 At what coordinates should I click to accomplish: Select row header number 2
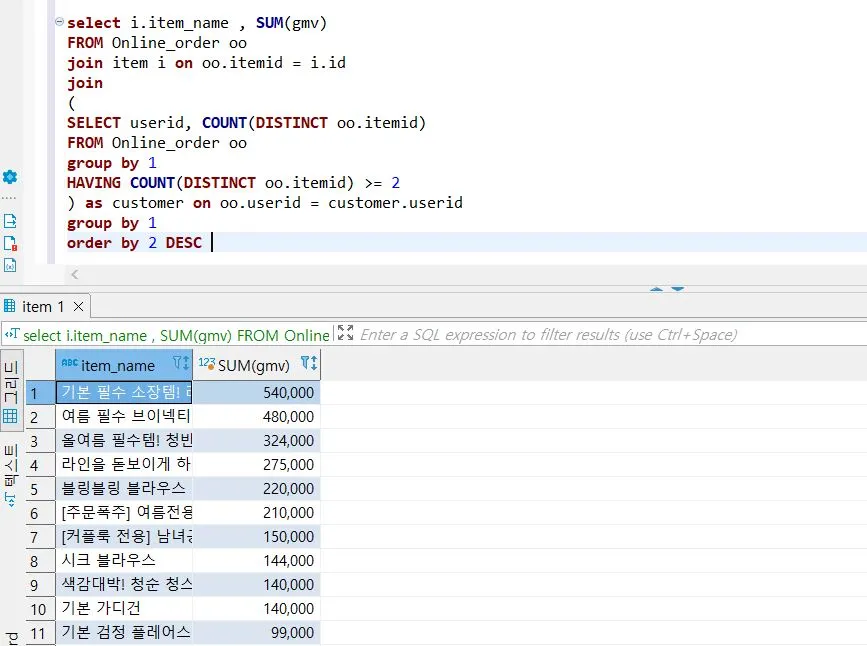[x=40, y=417]
